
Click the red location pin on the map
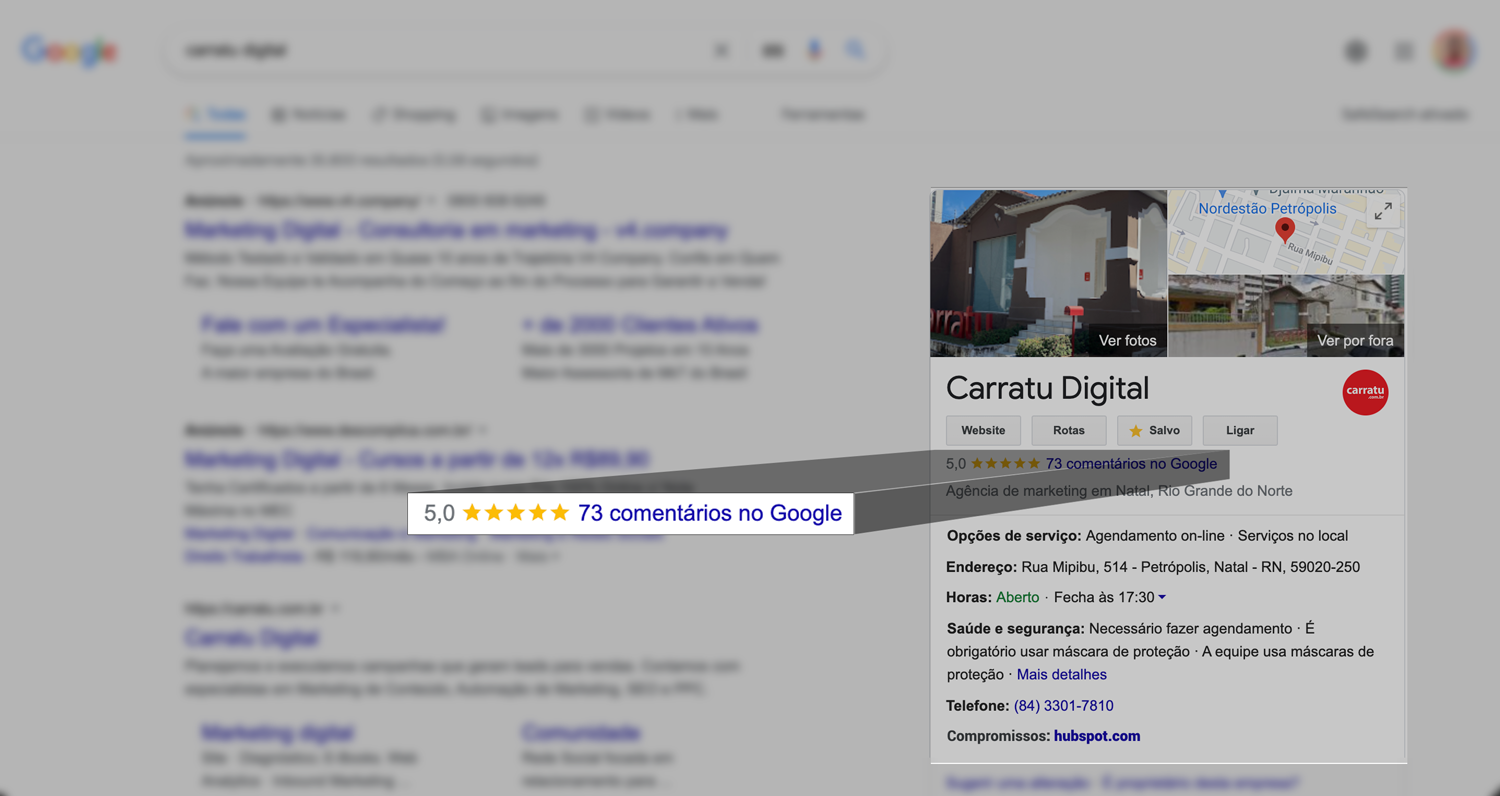(1285, 231)
